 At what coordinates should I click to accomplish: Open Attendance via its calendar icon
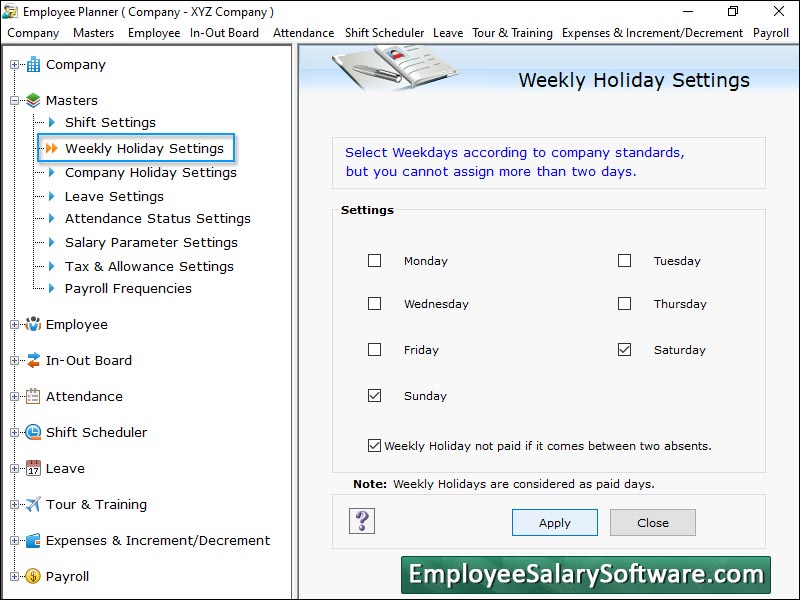(x=33, y=396)
